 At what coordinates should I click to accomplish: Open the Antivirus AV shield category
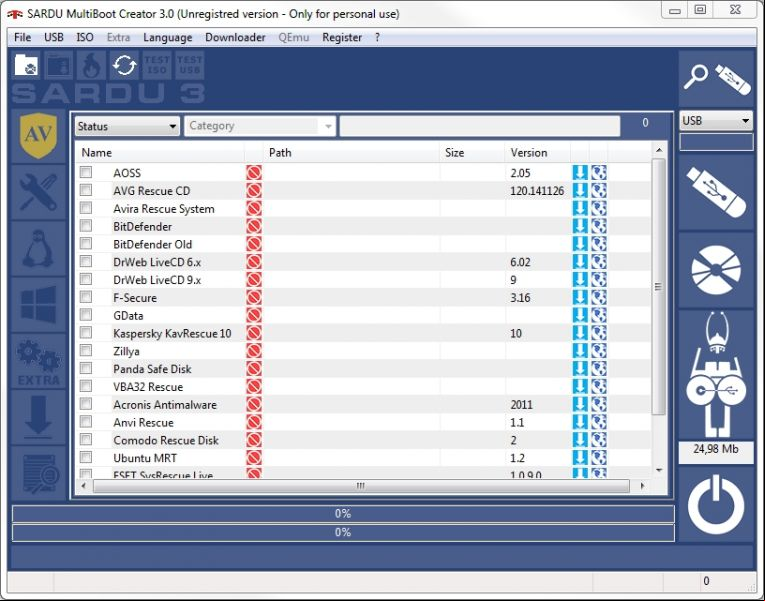coord(38,136)
